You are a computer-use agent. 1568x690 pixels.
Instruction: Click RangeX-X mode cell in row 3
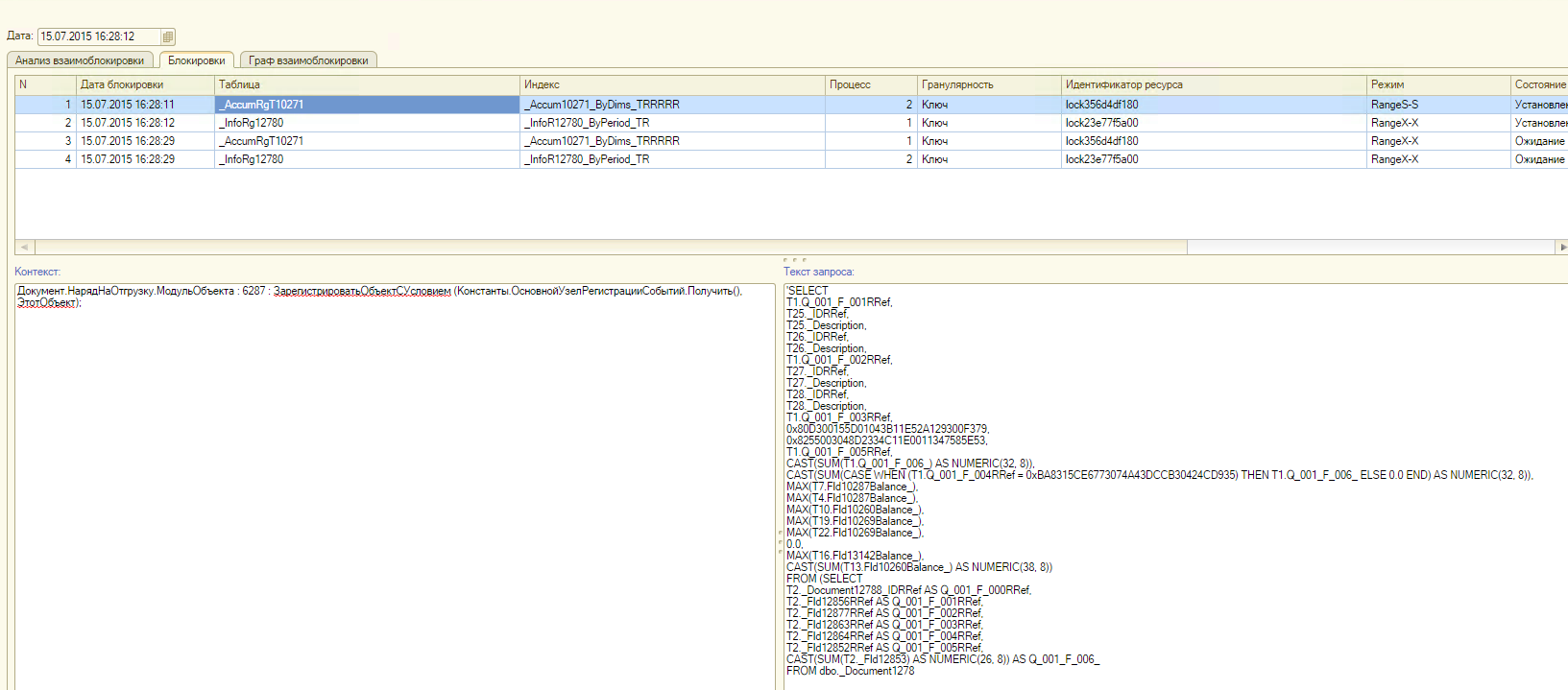1438,141
